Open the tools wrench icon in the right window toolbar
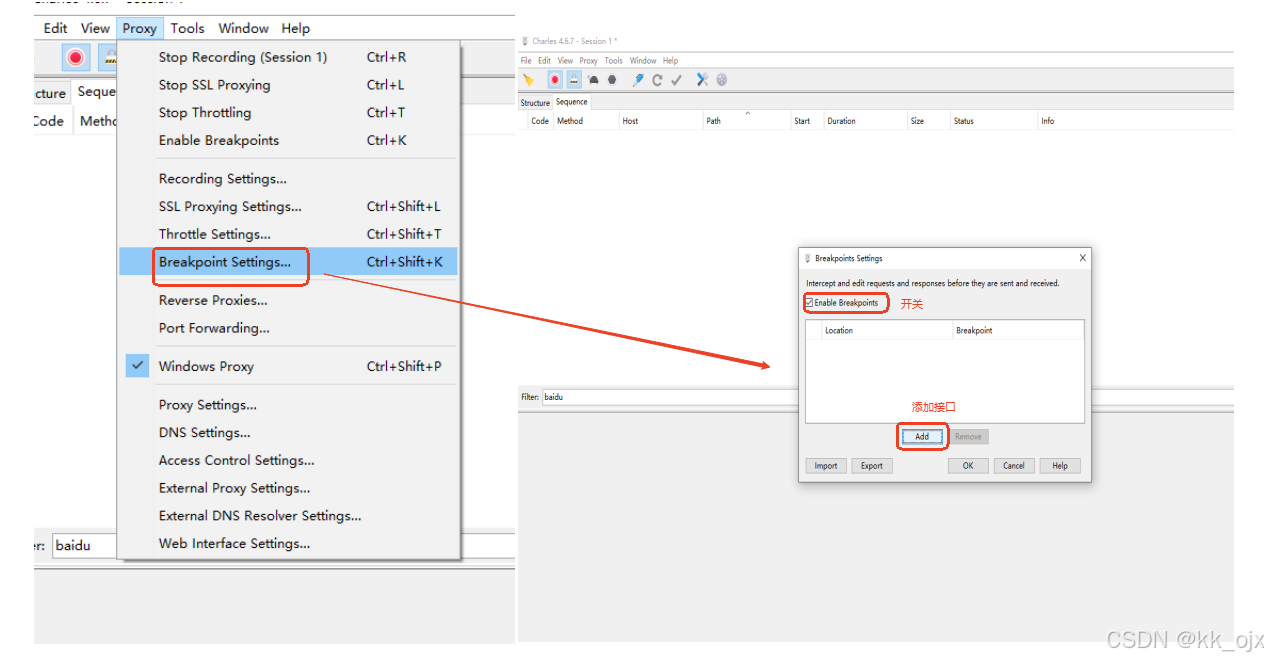 (x=702, y=80)
